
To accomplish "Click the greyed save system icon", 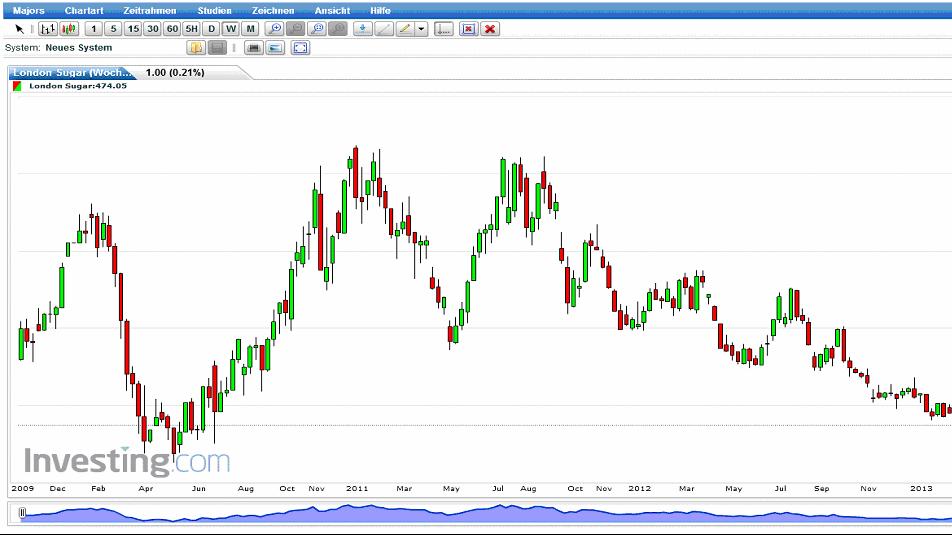I will 217,47.
